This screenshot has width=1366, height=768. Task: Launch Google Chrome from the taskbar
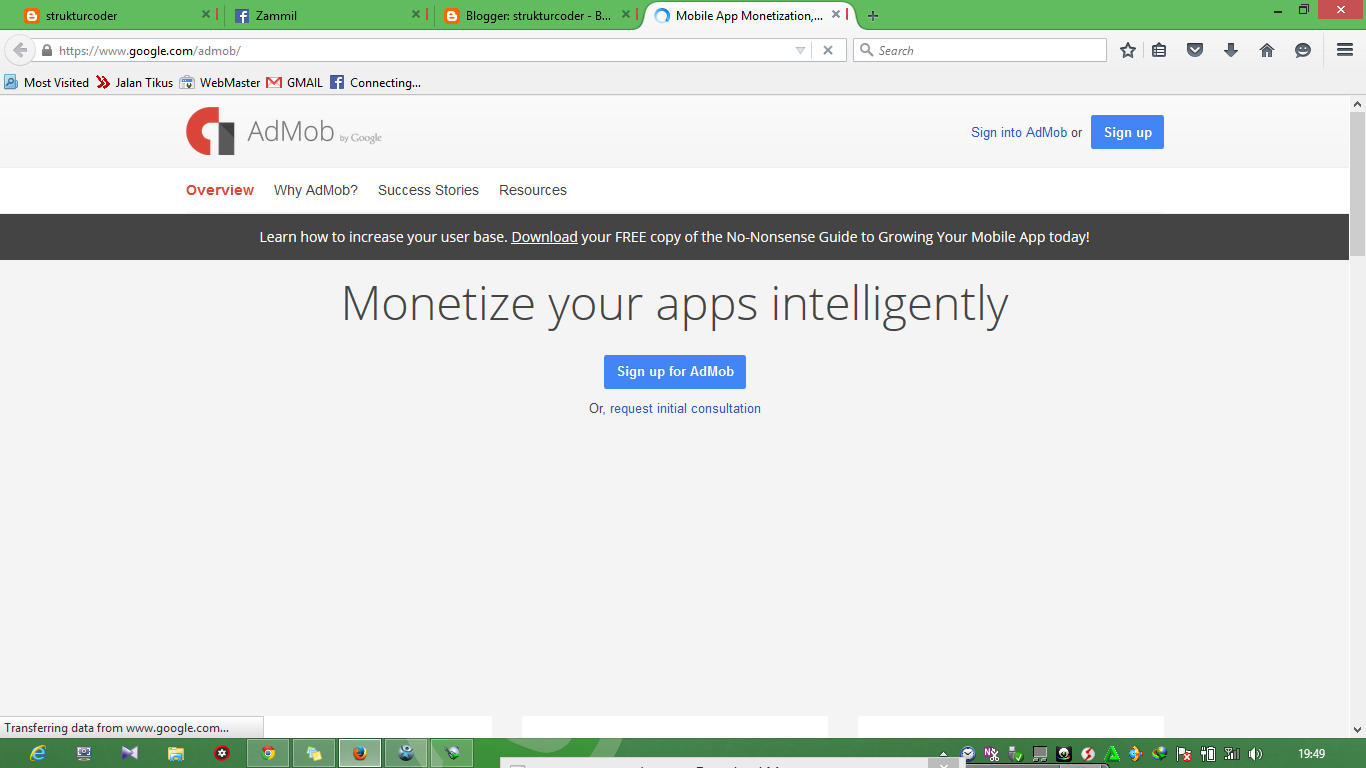tap(267, 753)
